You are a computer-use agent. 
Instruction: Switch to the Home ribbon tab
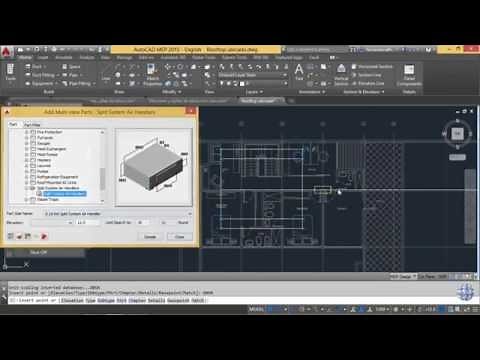coord(25,58)
